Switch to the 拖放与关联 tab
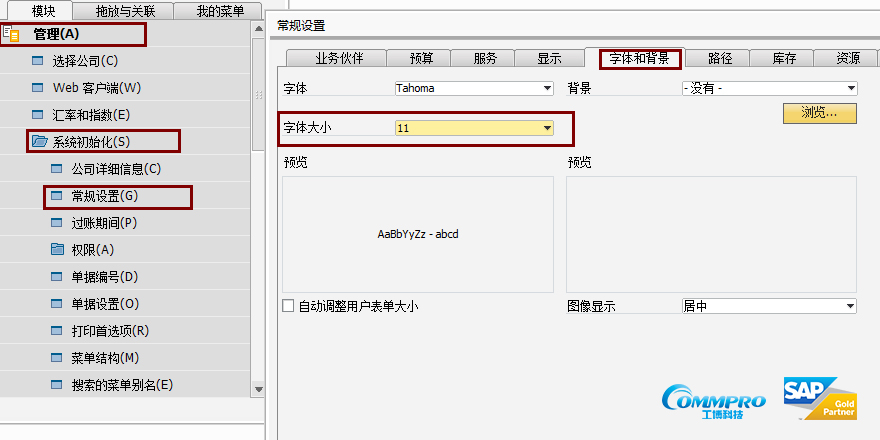The width and height of the screenshot is (880, 440). point(125,11)
